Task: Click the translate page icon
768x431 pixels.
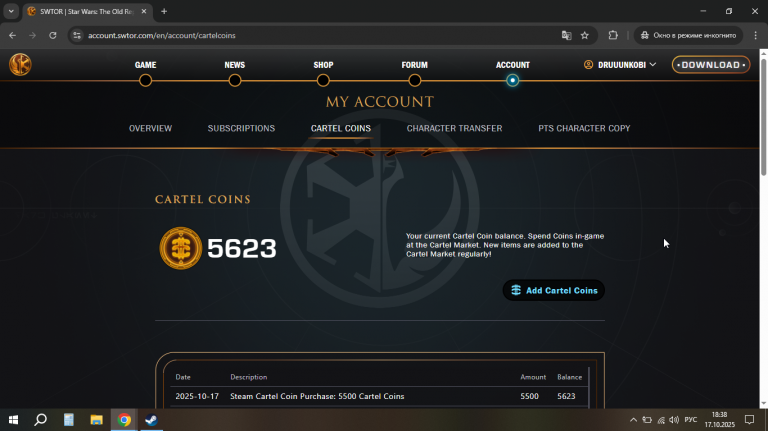Action: click(x=566, y=35)
